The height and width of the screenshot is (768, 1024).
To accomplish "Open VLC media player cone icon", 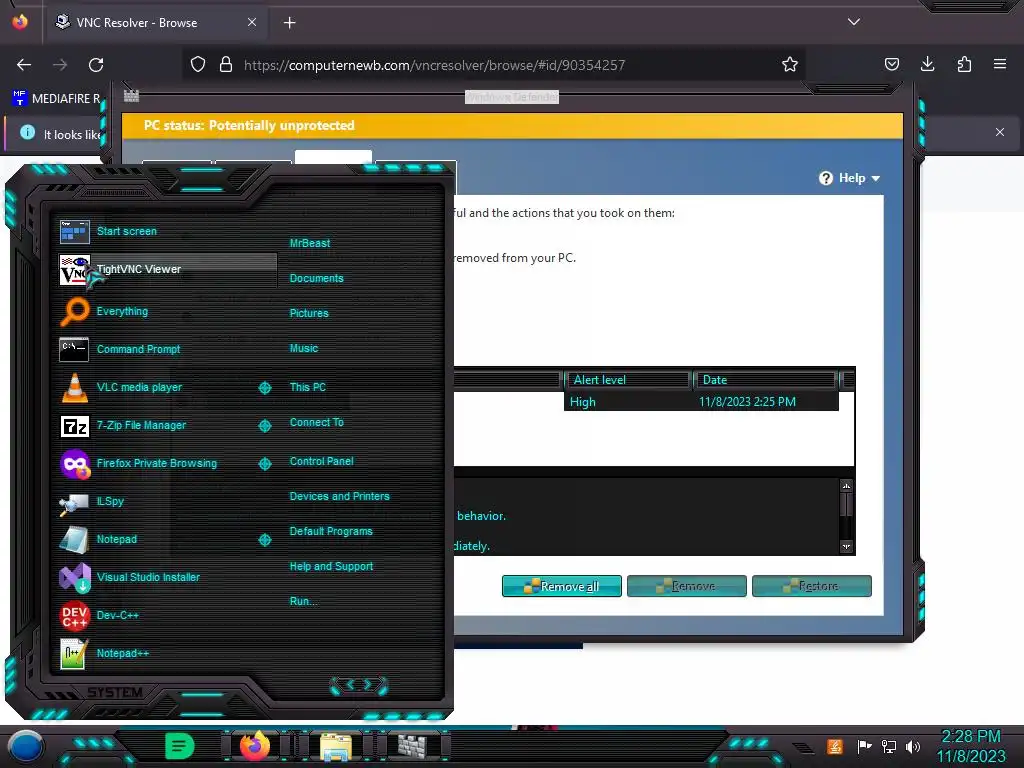I will pyautogui.click(x=74, y=387).
